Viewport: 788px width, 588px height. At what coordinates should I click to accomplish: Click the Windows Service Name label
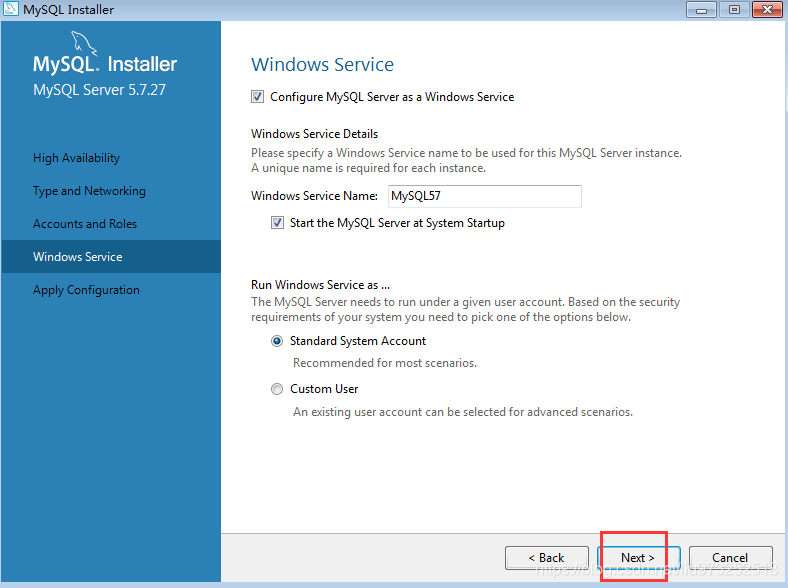click(315, 196)
